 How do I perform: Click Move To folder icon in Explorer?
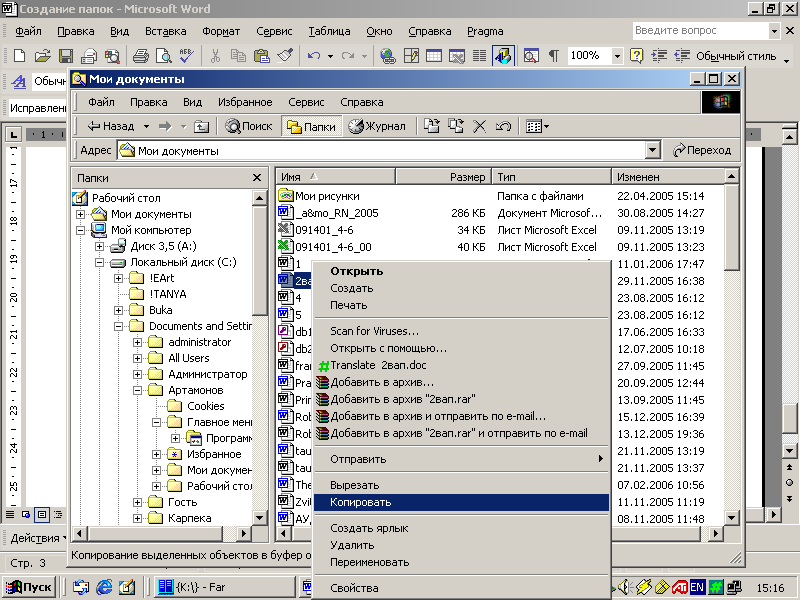(x=432, y=126)
